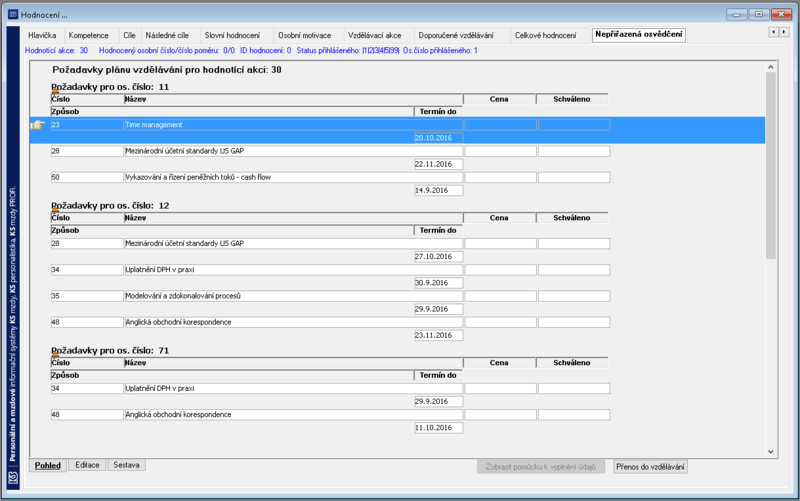Select Uplatnění DPH v praxi for person 12

pyautogui.click(x=293, y=269)
